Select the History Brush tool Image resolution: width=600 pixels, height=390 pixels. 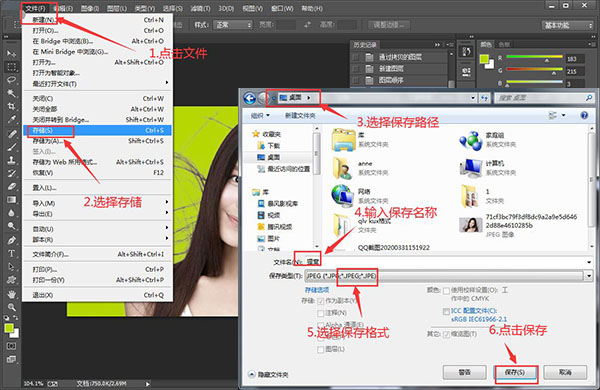(11, 173)
